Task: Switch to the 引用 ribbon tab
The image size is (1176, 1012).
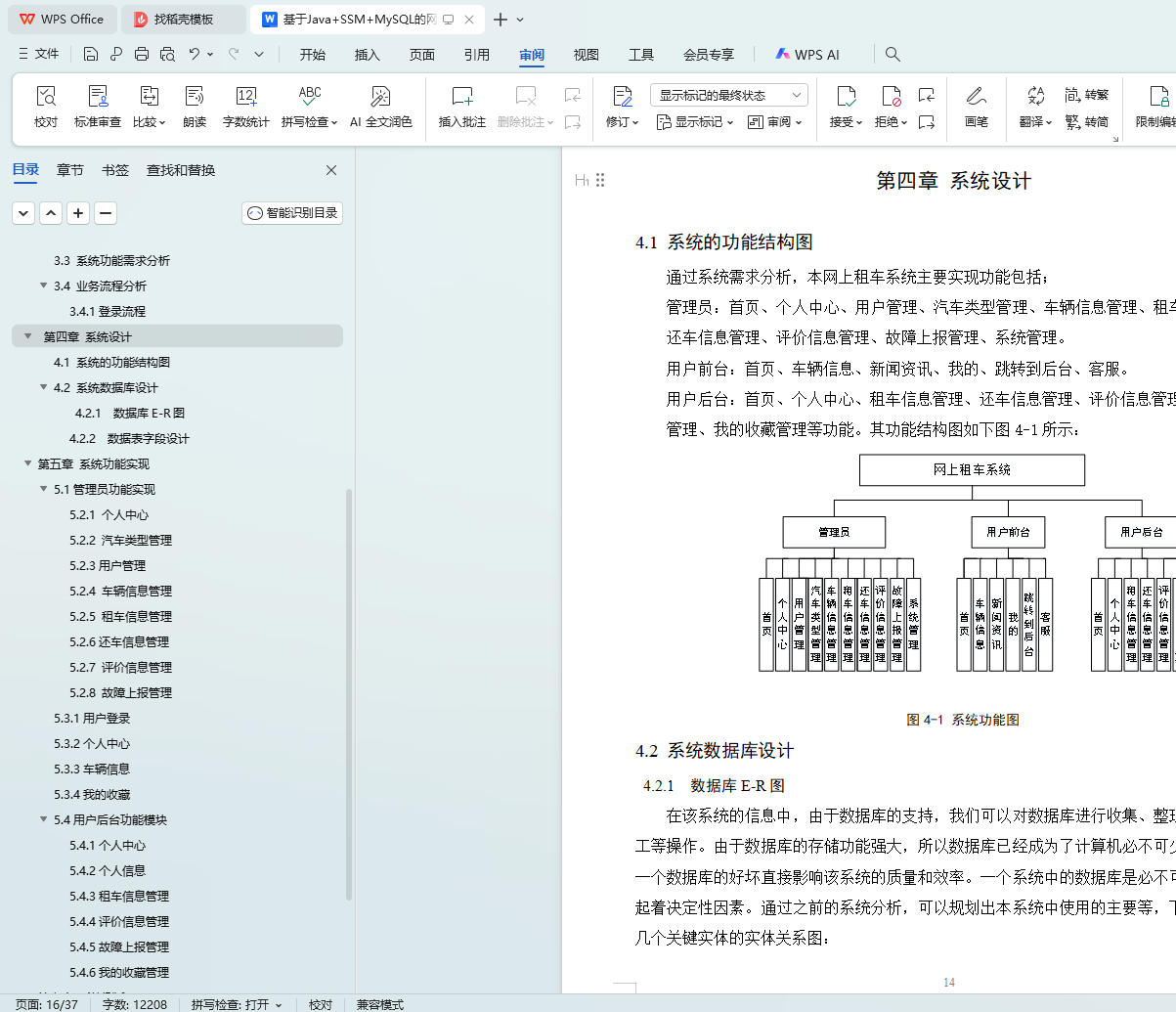Action: [477, 55]
